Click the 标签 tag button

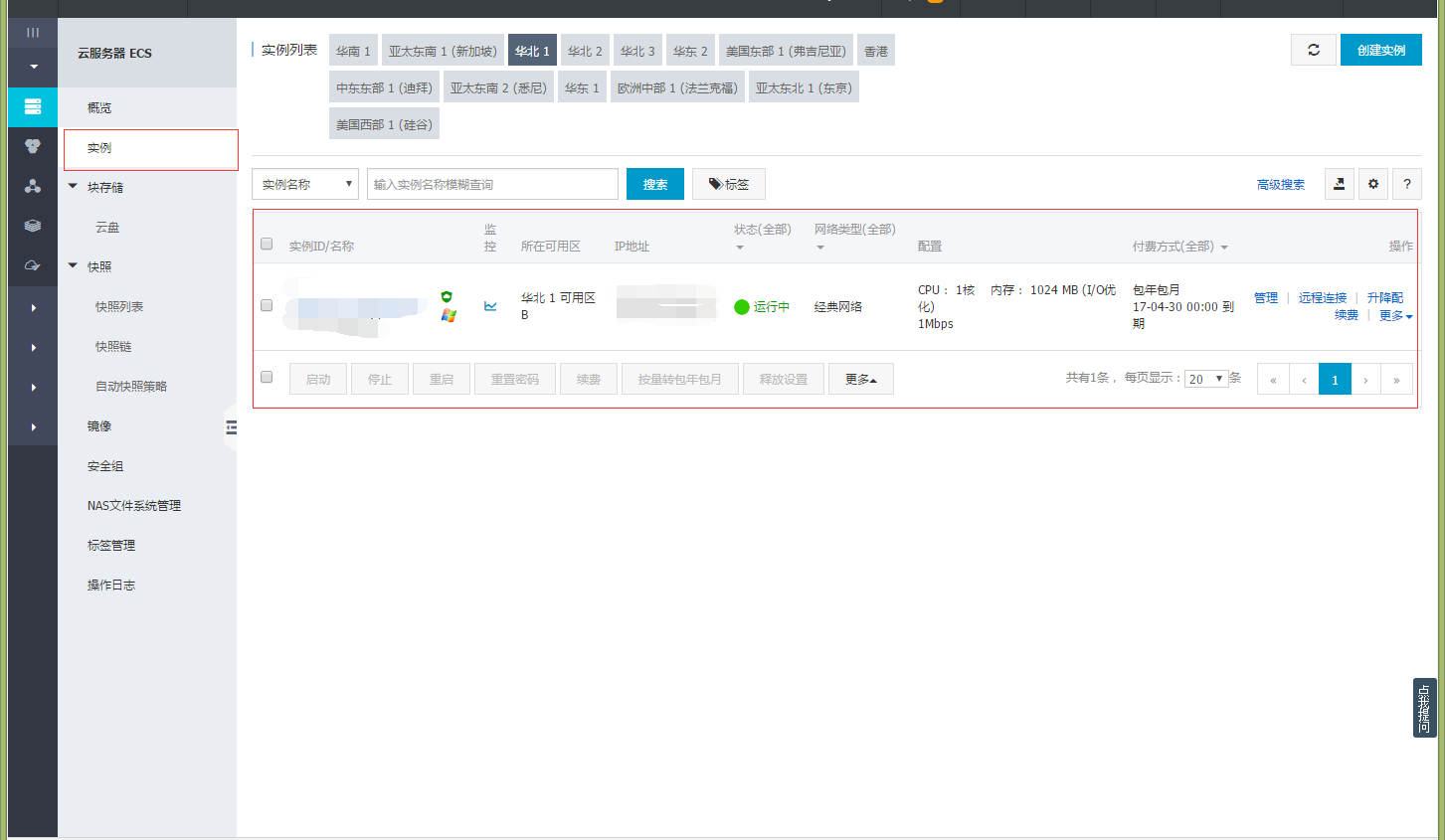point(729,184)
